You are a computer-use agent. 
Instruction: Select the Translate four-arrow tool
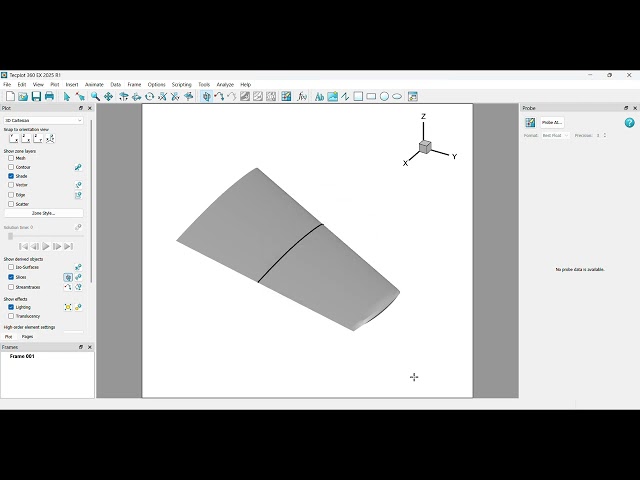click(x=108, y=96)
